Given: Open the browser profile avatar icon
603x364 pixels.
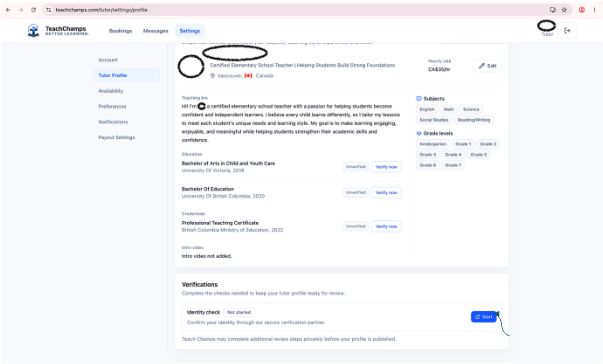Looking at the screenshot, I should point(582,10).
